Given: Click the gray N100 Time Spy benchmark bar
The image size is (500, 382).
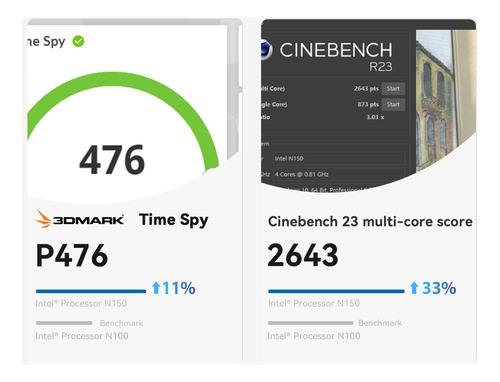Looking at the screenshot, I should 64,323.
